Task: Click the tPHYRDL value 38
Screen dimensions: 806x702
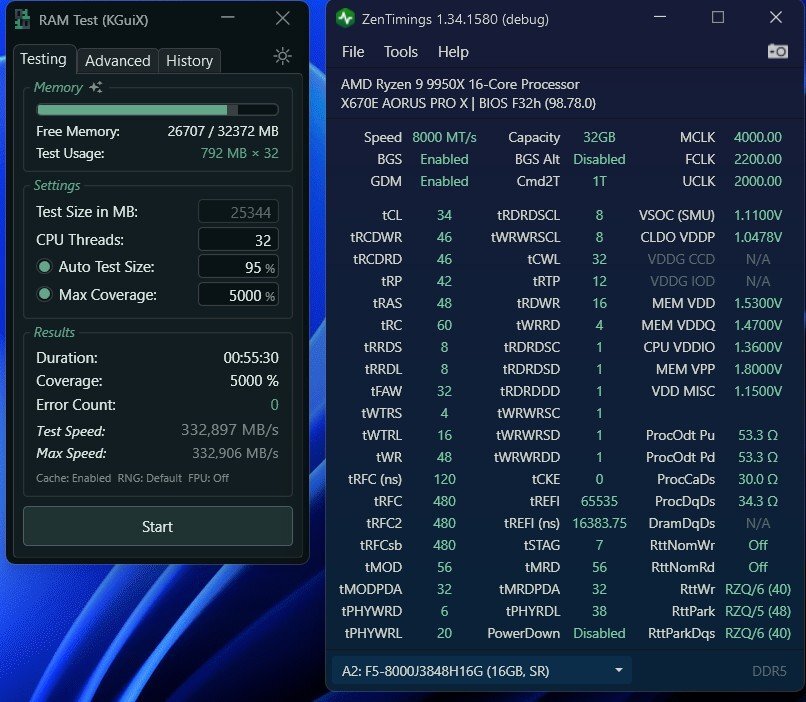Action: coord(599,611)
